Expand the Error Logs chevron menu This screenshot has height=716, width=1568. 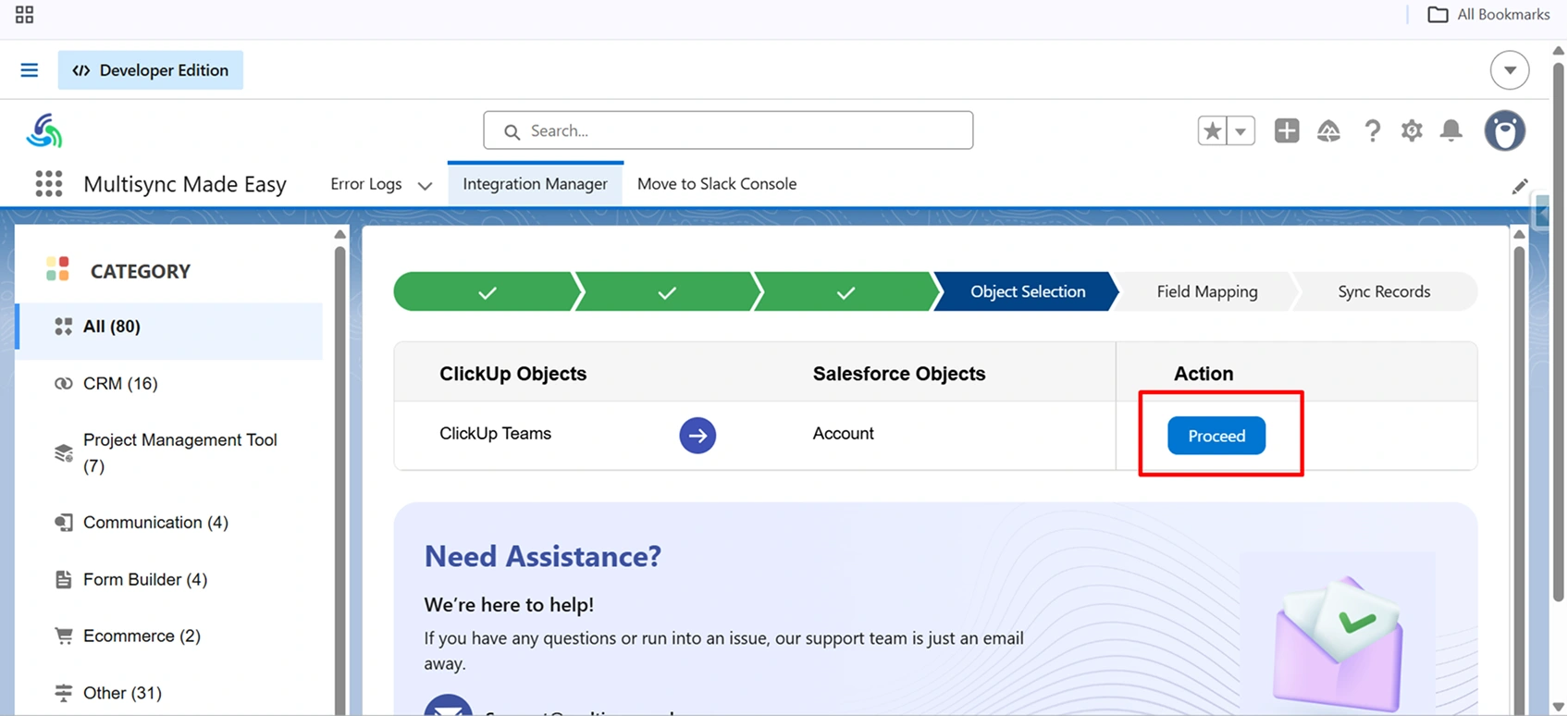pyautogui.click(x=425, y=185)
